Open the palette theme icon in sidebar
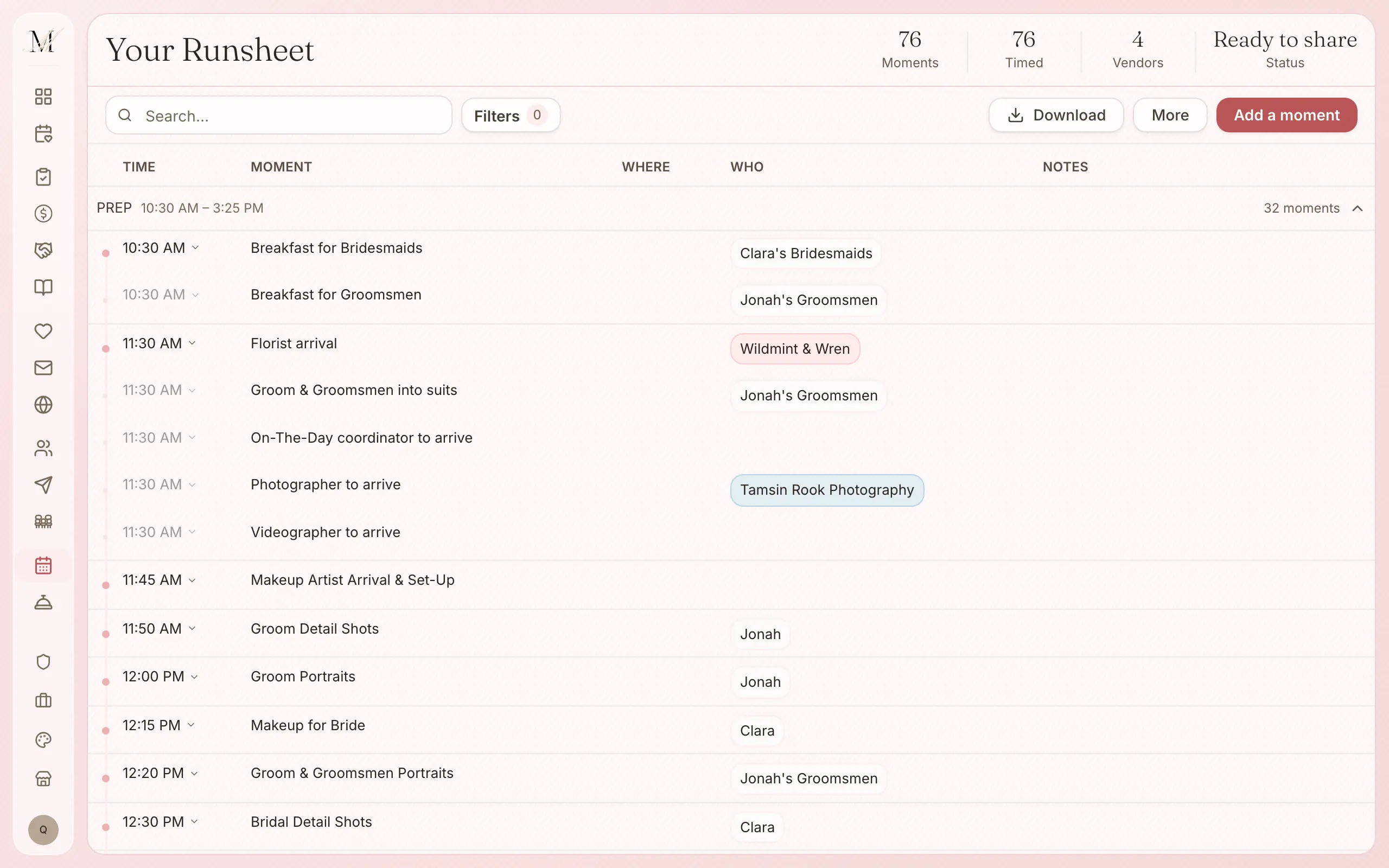The image size is (1389, 868). point(43,740)
